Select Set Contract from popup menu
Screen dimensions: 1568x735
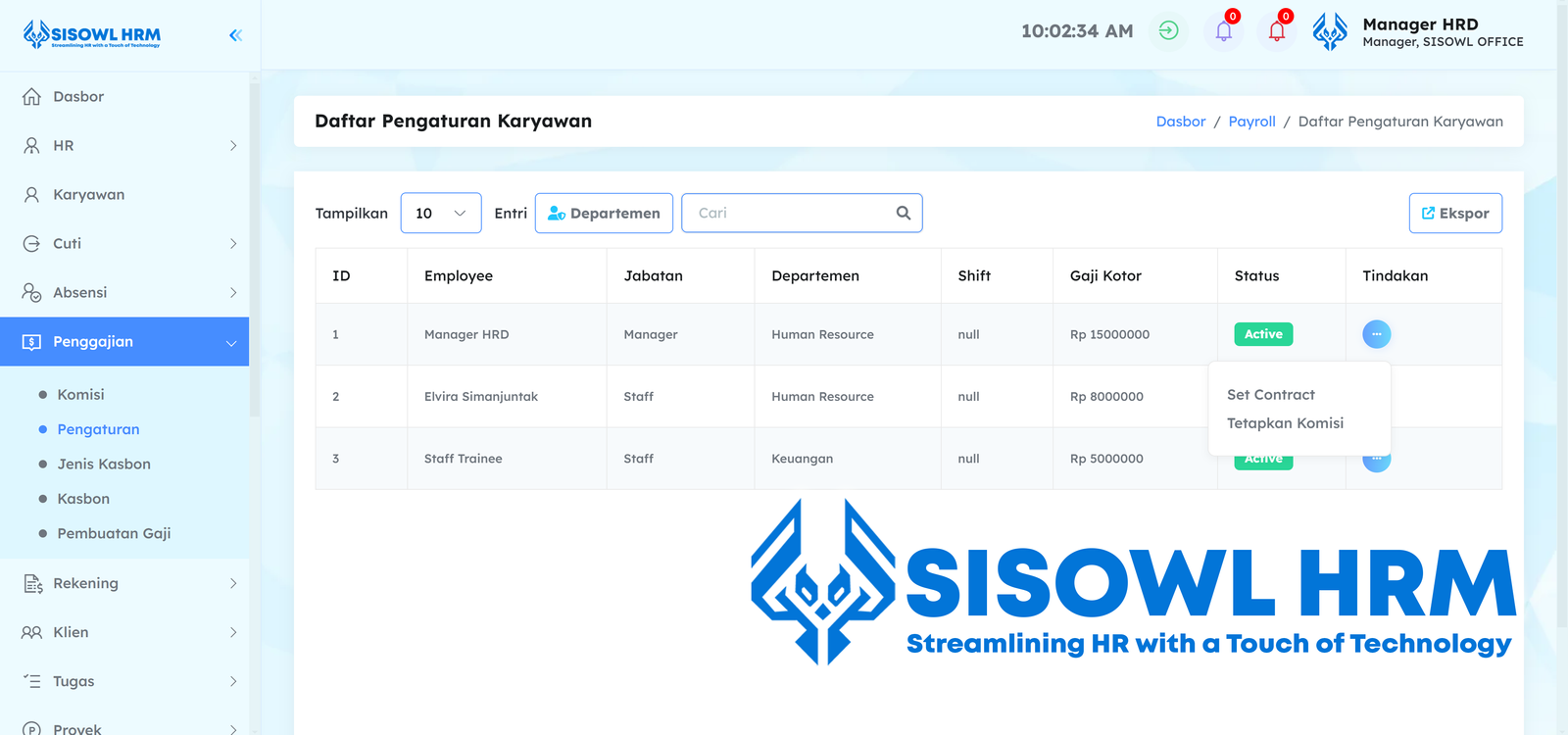[x=1270, y=395]
